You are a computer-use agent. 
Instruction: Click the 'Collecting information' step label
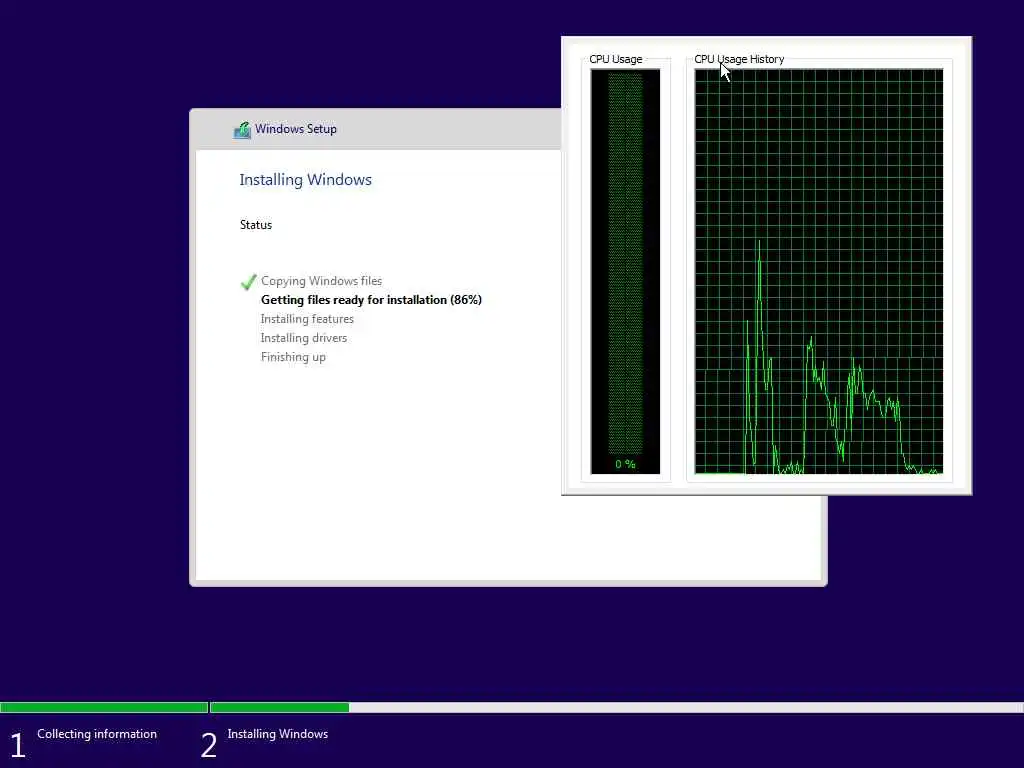tap(97, 734)
